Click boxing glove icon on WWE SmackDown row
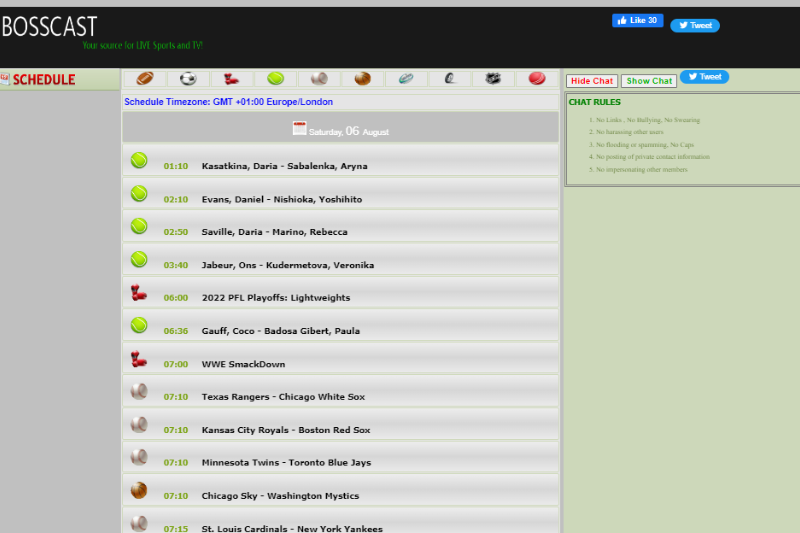The image size is (800, 533). 139,359
